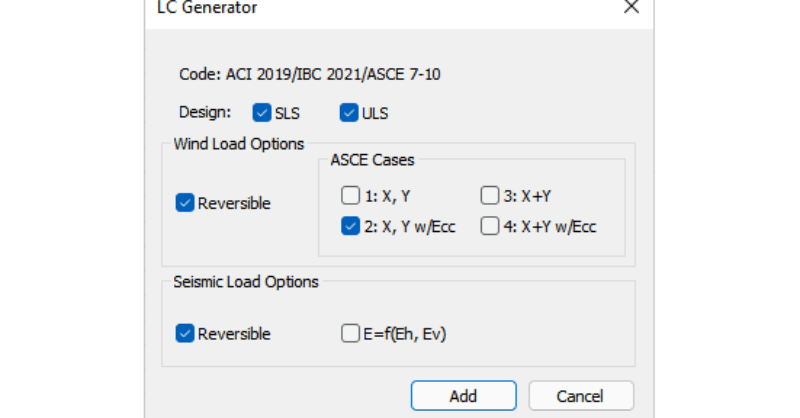Viewport: 800px width, 418px height.
Task: Click the LC Generator title bar text
Action: point(207,7)
